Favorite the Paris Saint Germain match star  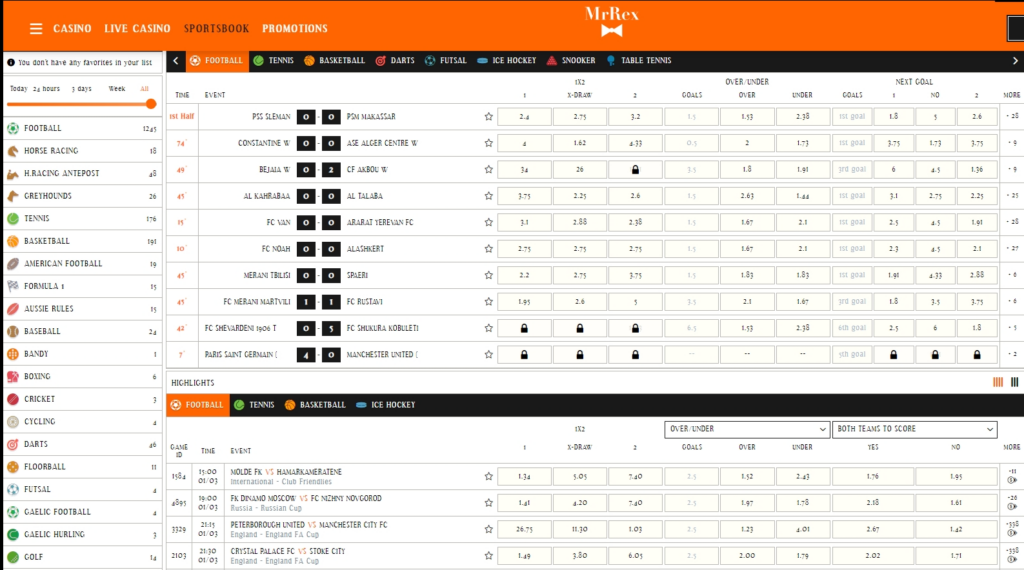(x=488, y=355)
